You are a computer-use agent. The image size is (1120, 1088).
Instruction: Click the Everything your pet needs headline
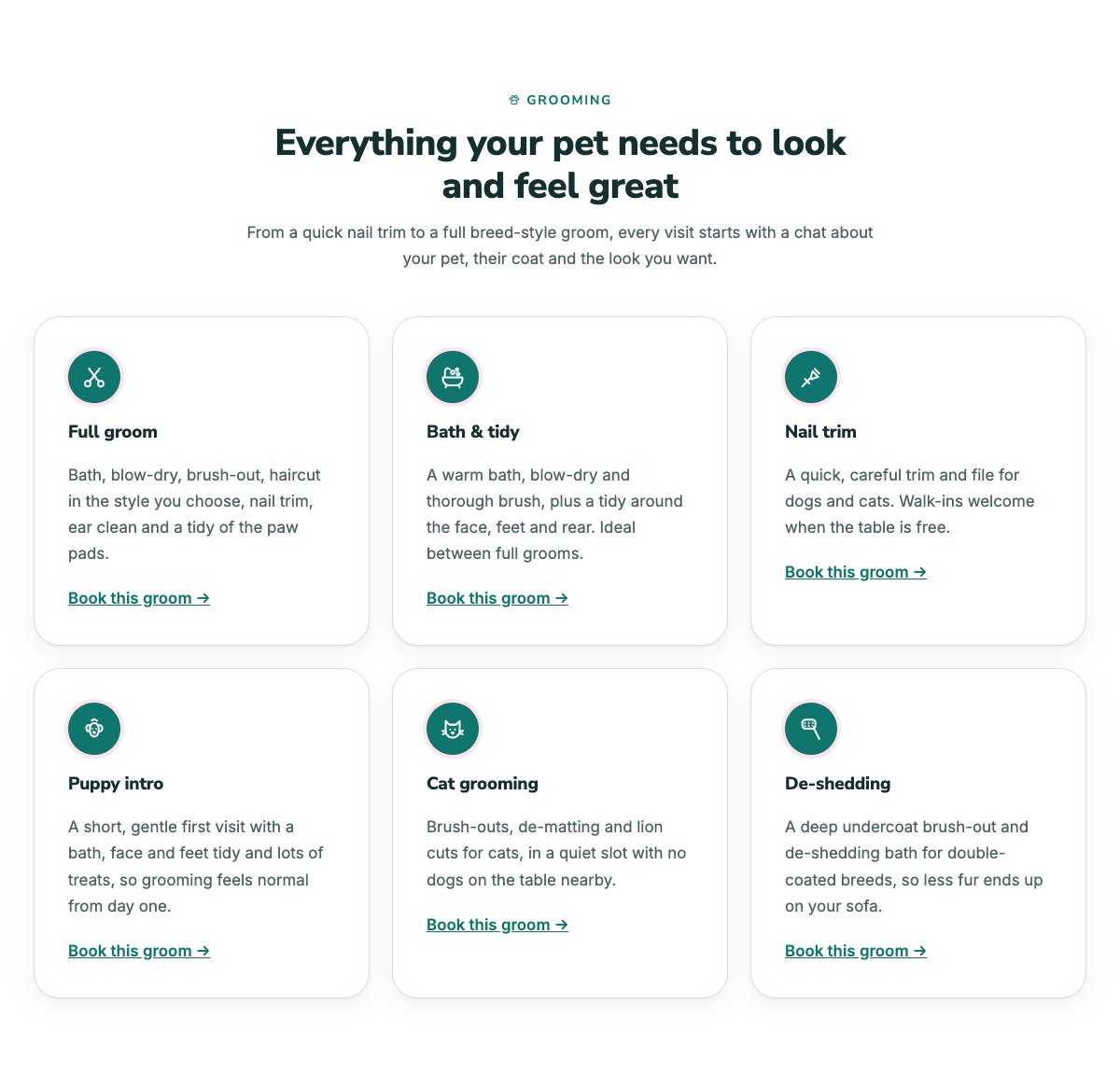click(x=560, y=164)
